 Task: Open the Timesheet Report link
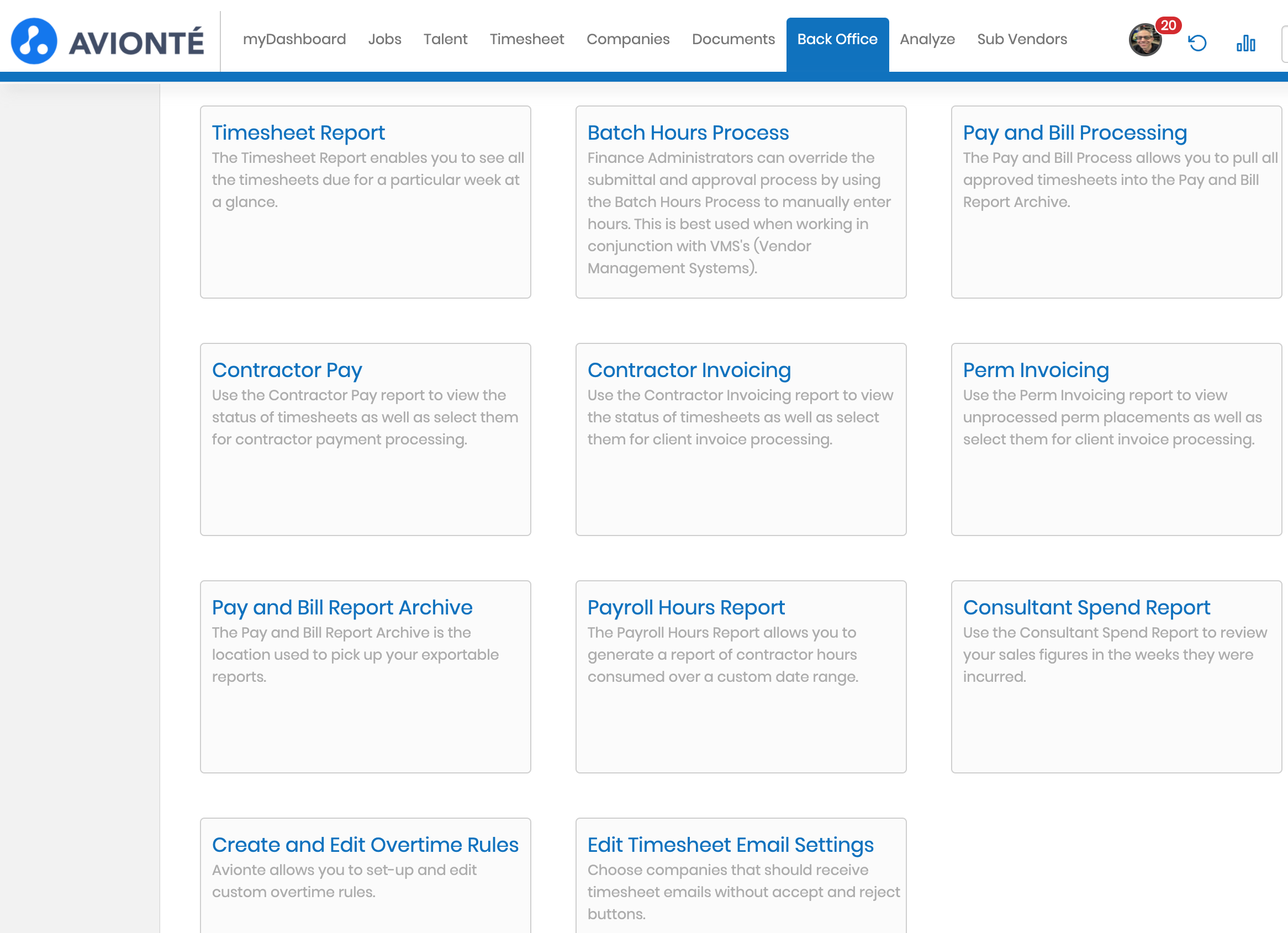[298, 133]
